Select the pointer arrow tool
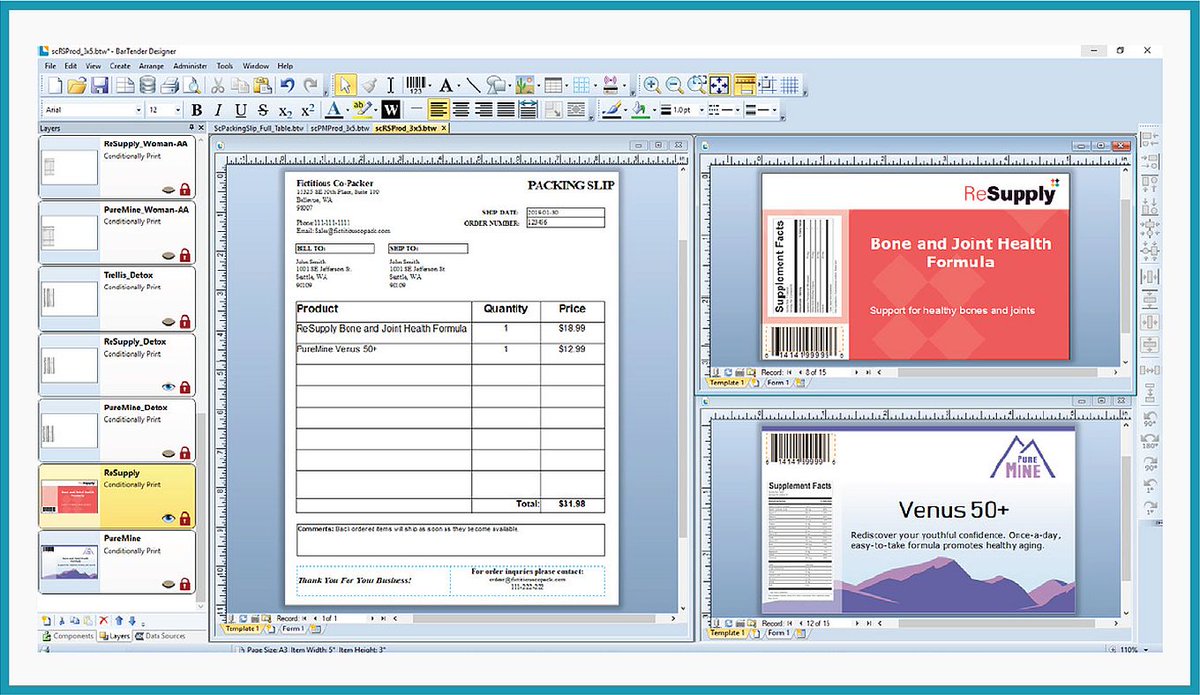Screen dimensions: 1200x695 pyautogui.click(x=346, y=86)
